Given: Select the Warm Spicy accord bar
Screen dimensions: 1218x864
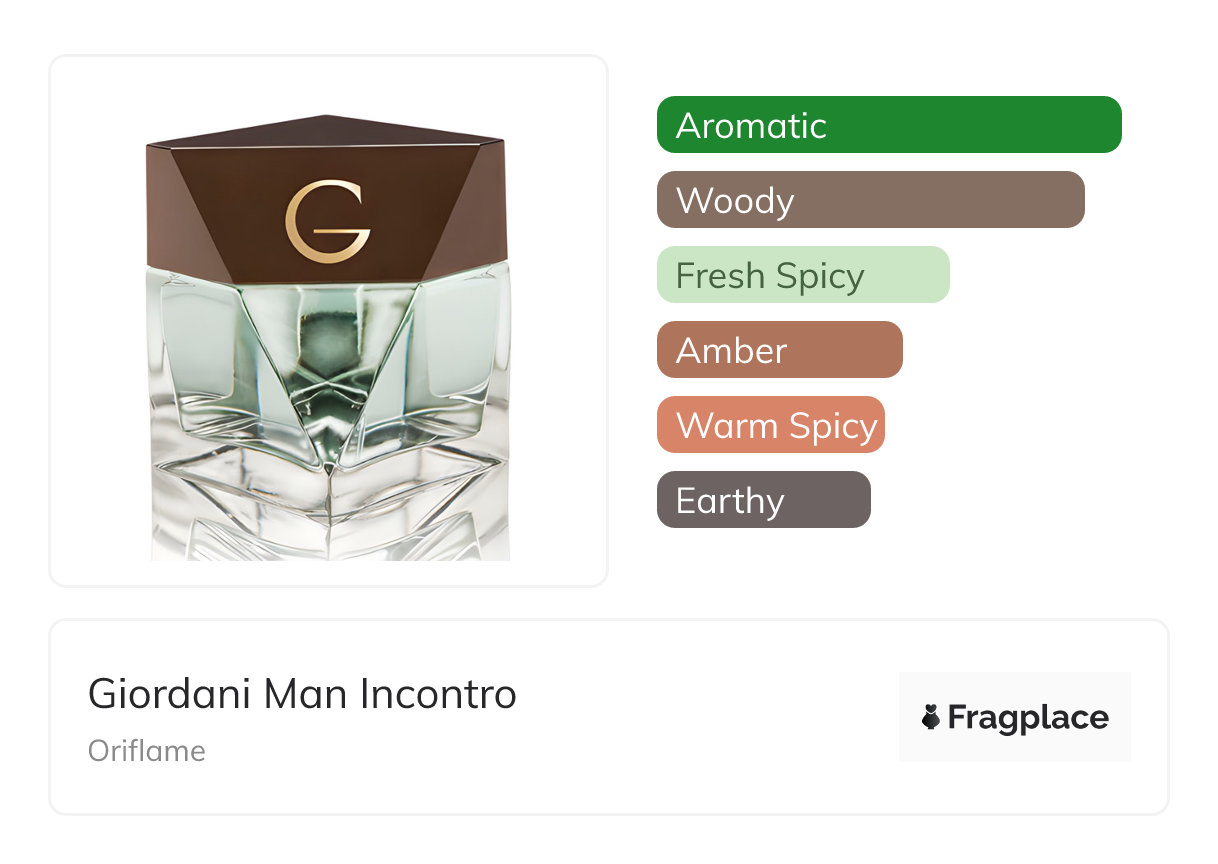Looking at the screenshot, I should pos(770,425).
